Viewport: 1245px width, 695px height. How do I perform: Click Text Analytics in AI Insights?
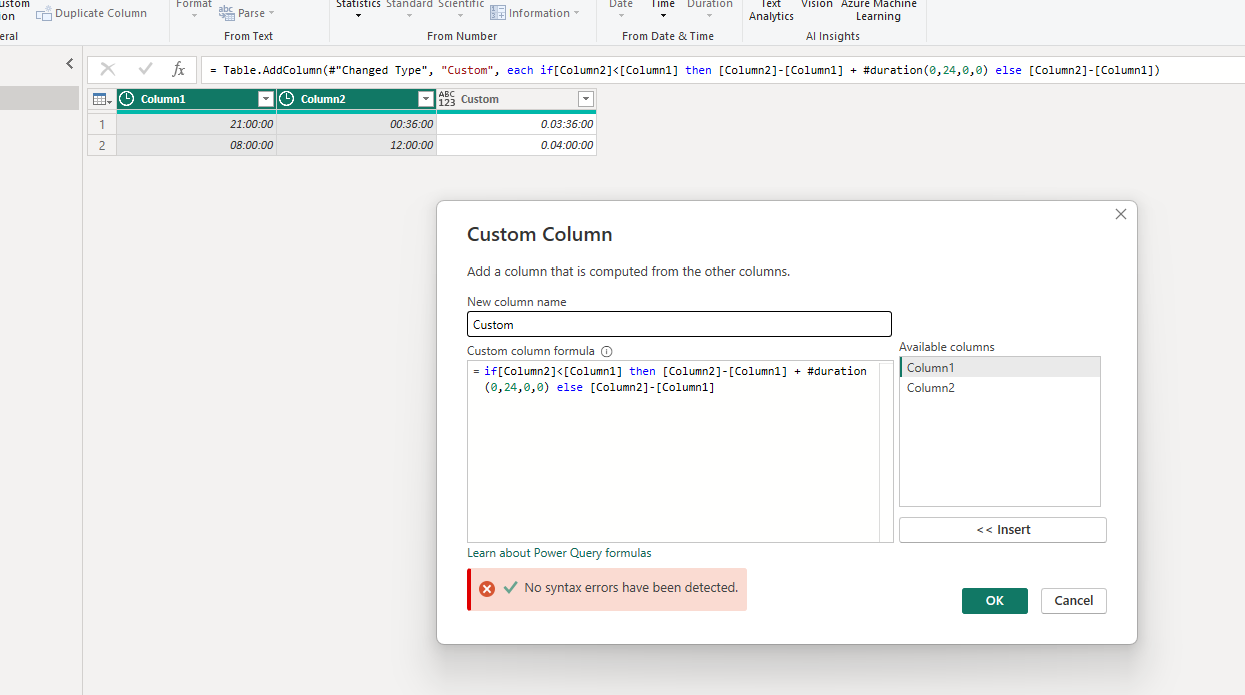[771, 10]
